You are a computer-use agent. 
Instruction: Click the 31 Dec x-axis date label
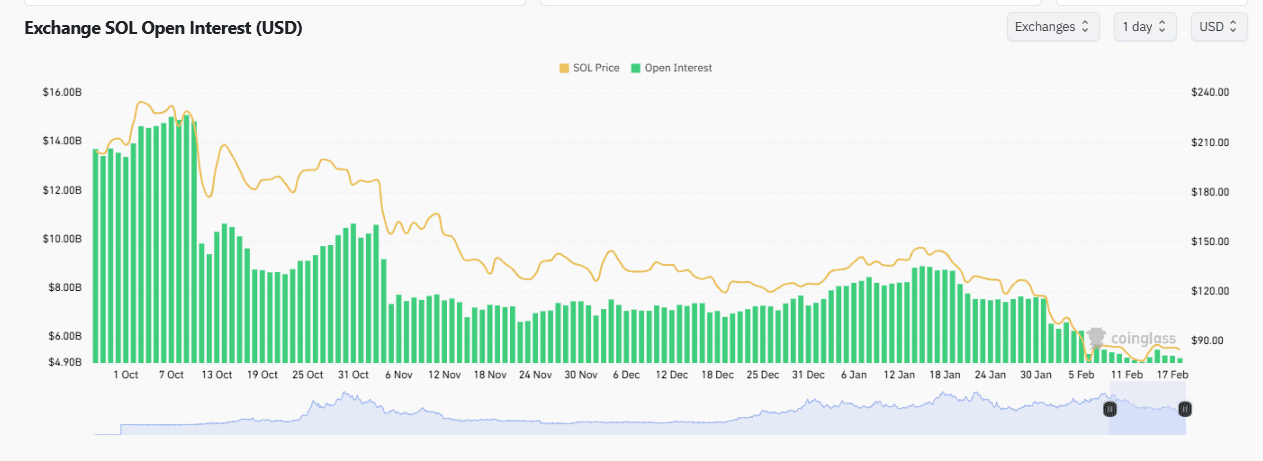(808, 375)
